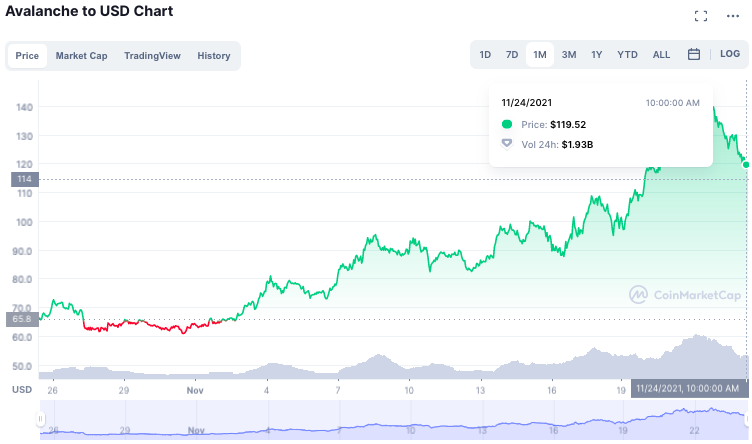This screenshot has width=752, height=444.
Task: Set chart range to 7D
Action: [x=512, y=55]
